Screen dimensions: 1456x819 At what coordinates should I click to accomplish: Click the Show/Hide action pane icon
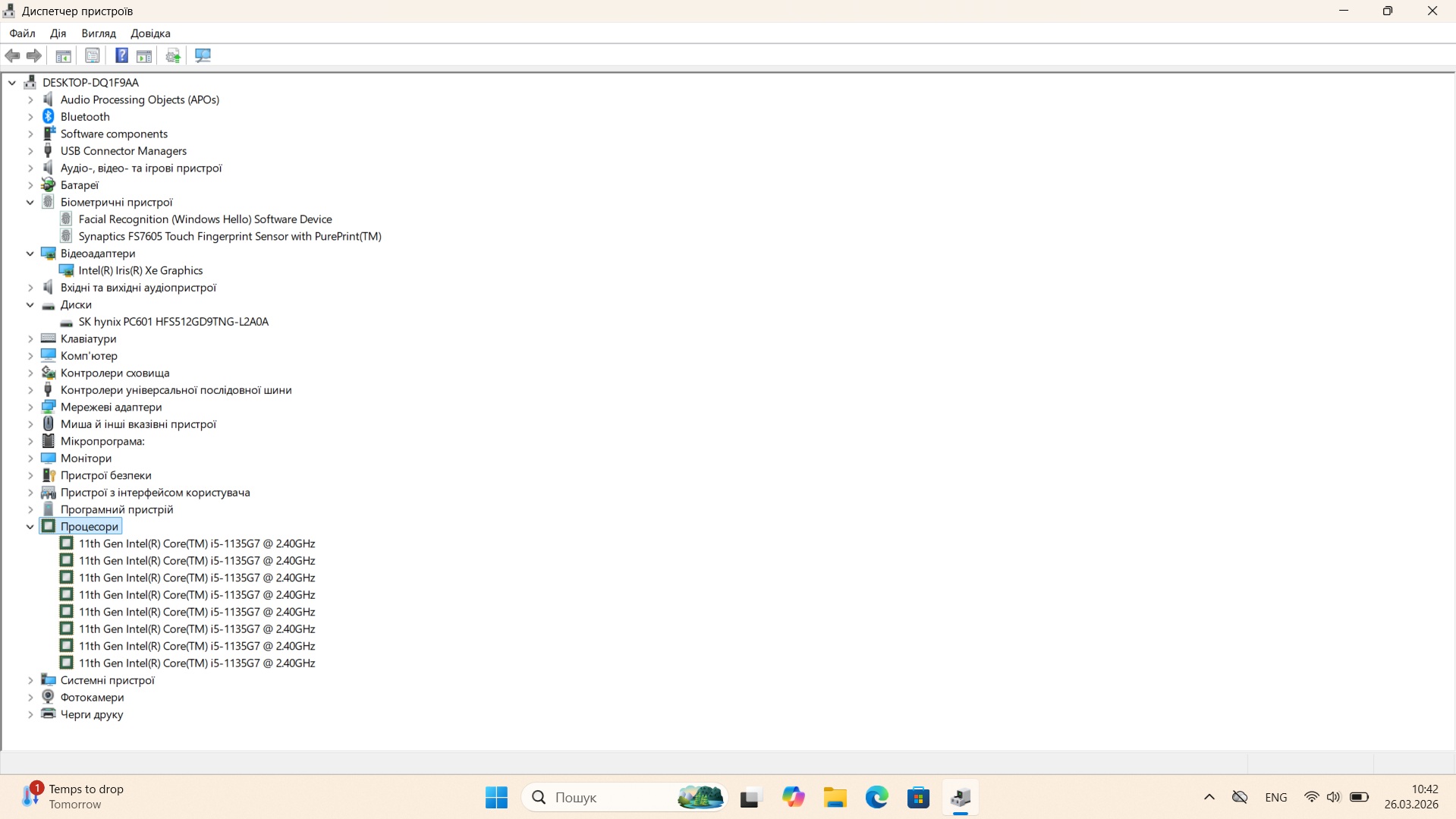click(x=144, y=55)
